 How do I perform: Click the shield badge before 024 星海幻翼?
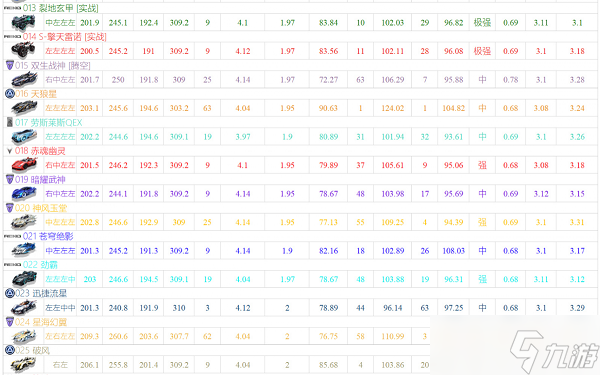click(10, 322)
